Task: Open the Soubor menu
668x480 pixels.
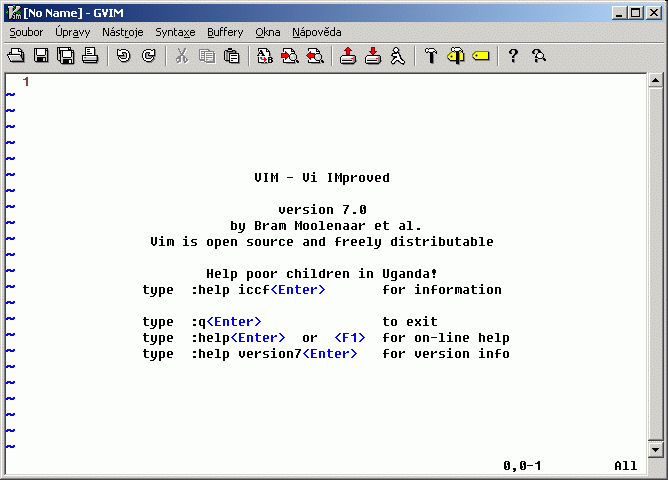Action: point(26,32)
